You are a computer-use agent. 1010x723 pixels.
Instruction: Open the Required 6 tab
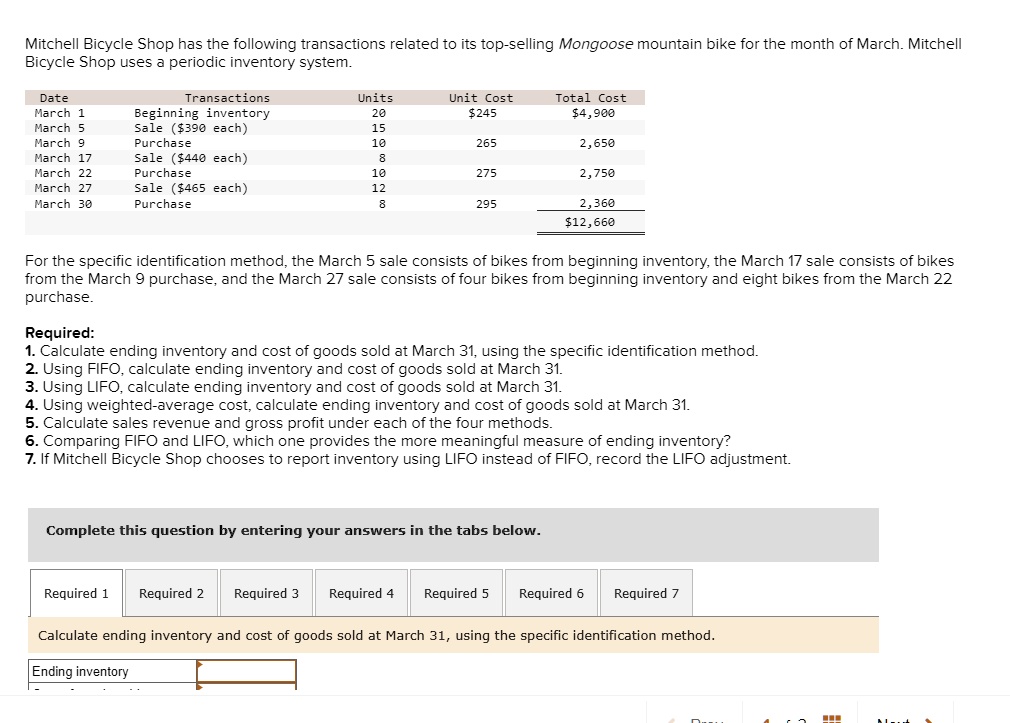(x=551, y=592)
